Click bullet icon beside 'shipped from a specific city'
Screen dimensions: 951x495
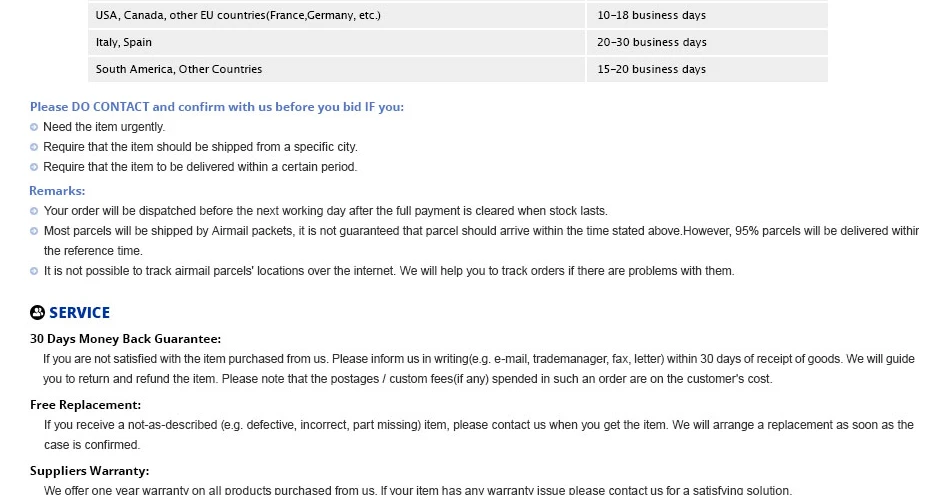click(x=34, y=147)
